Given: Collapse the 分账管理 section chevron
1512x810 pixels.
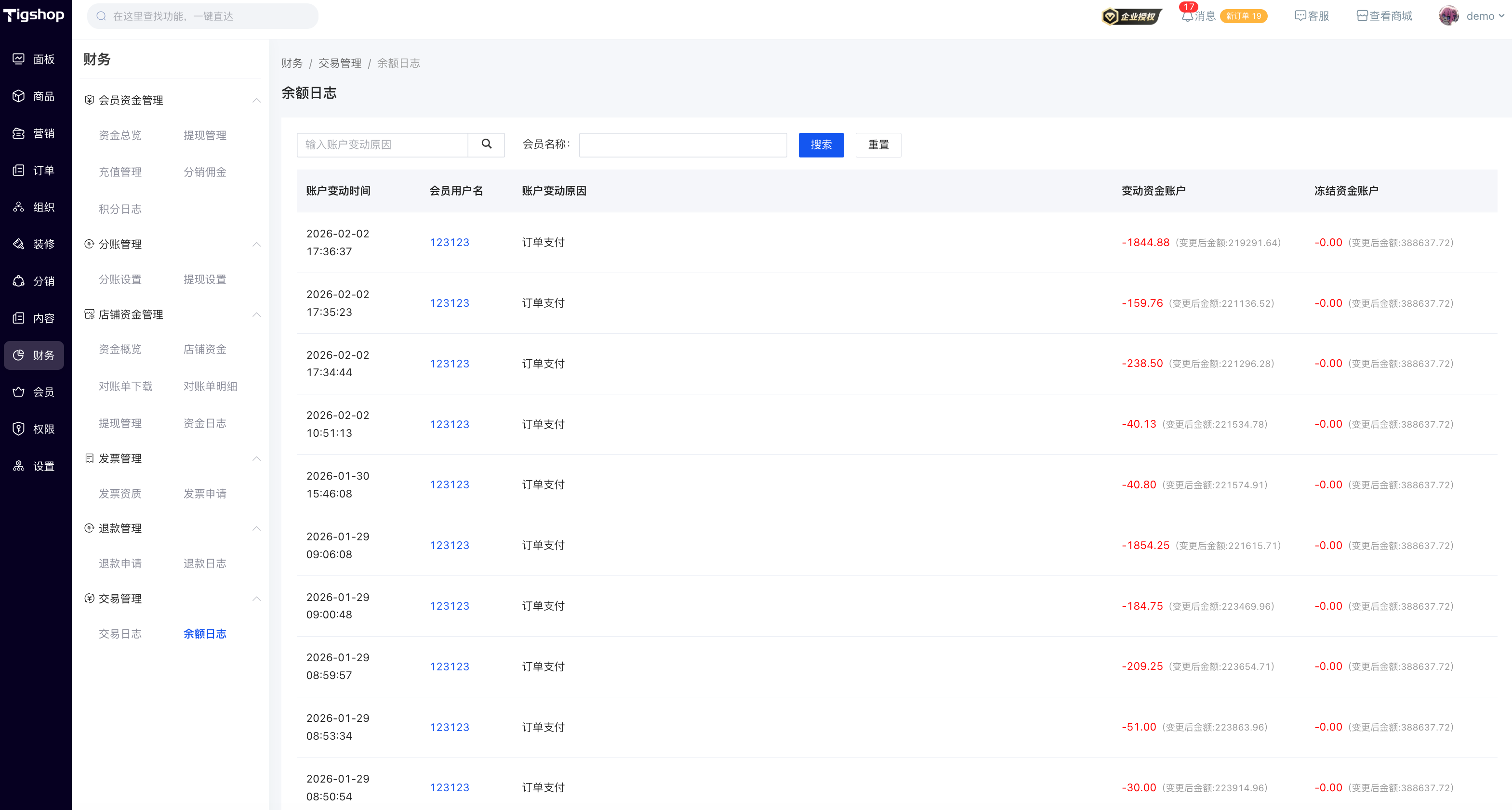Looking at the screenshot, I should (256, 244).
